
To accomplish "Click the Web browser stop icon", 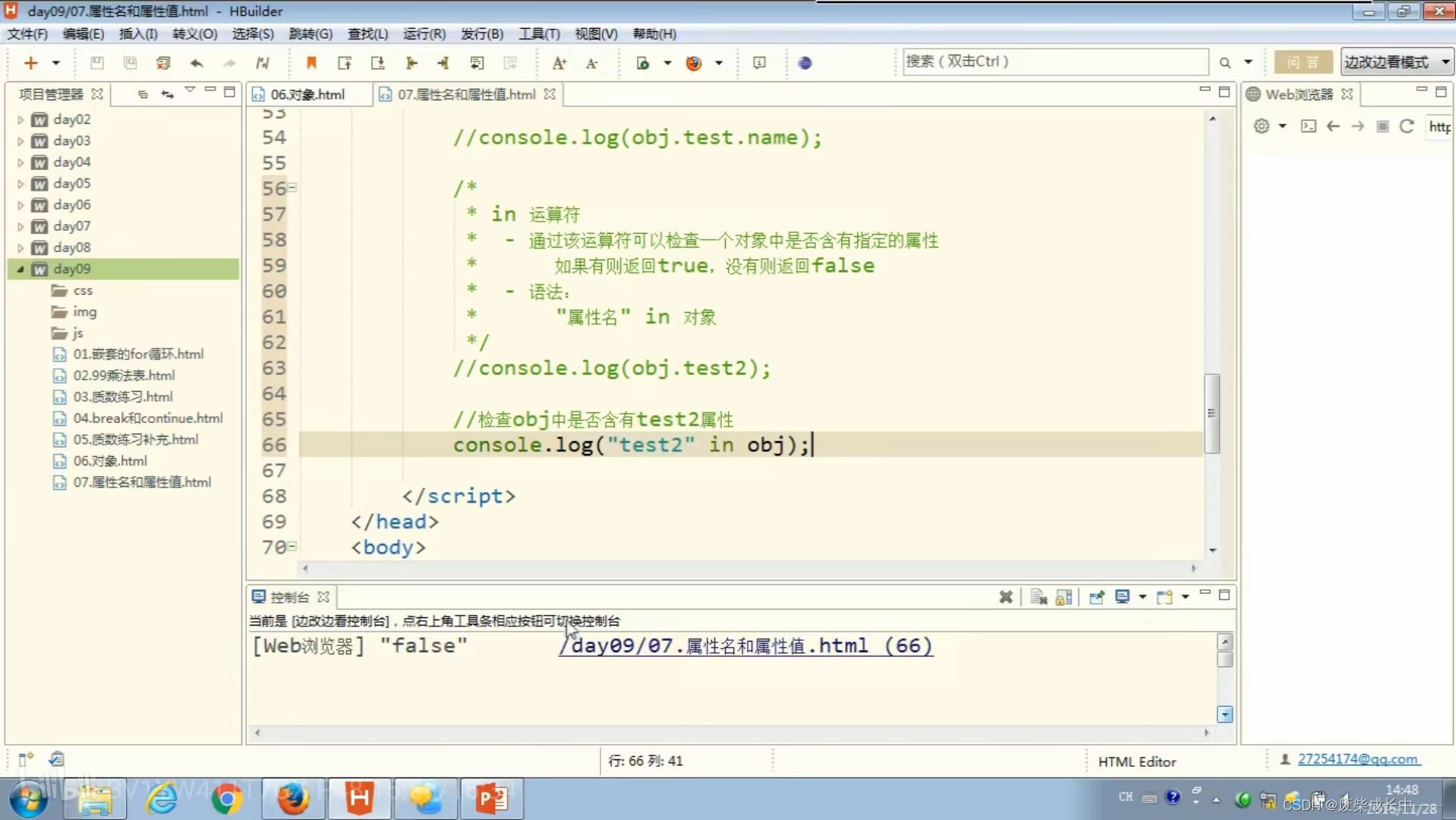I will (1382, 126).
